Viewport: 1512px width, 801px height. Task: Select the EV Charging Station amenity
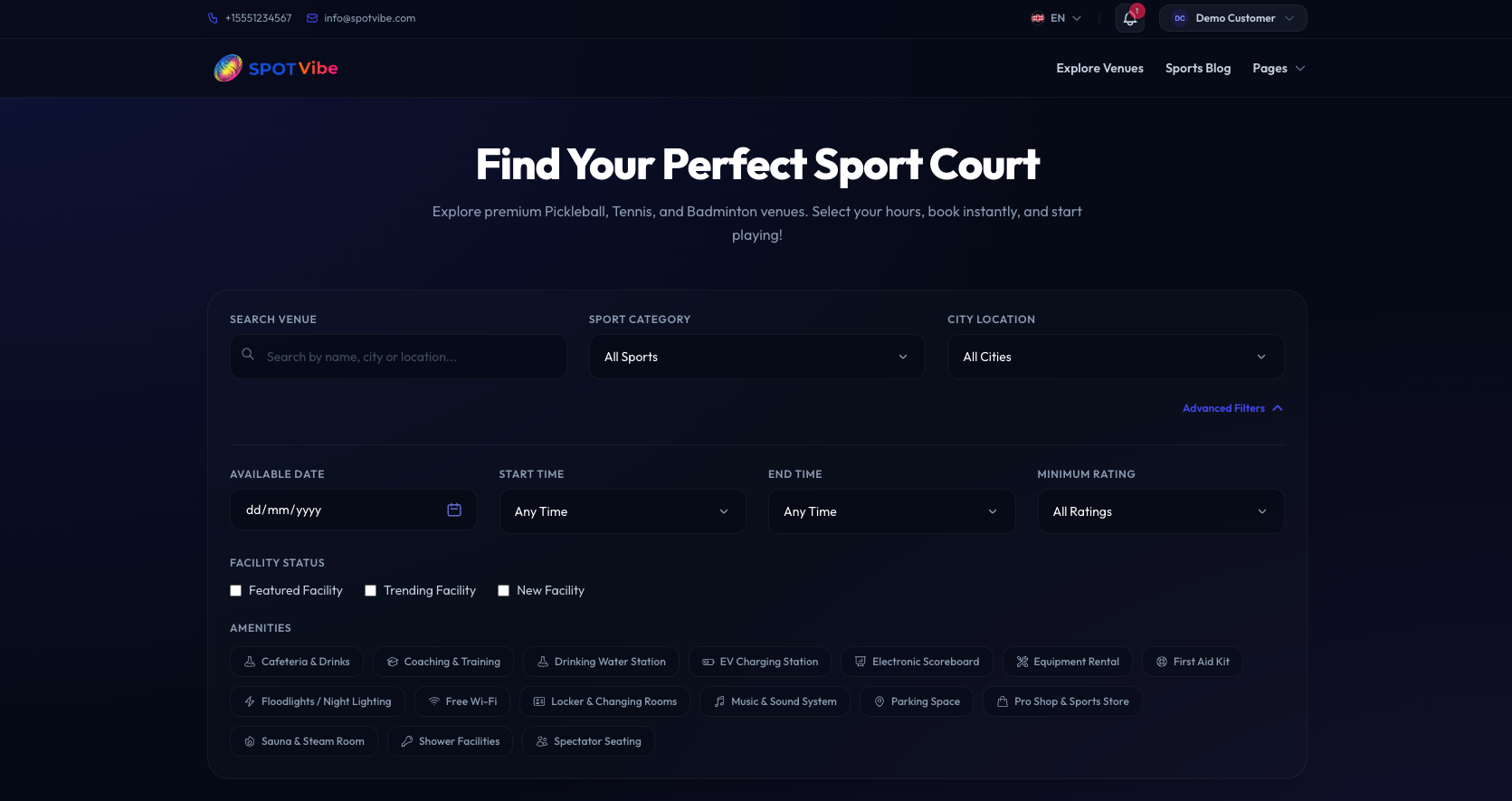point(760,662)
